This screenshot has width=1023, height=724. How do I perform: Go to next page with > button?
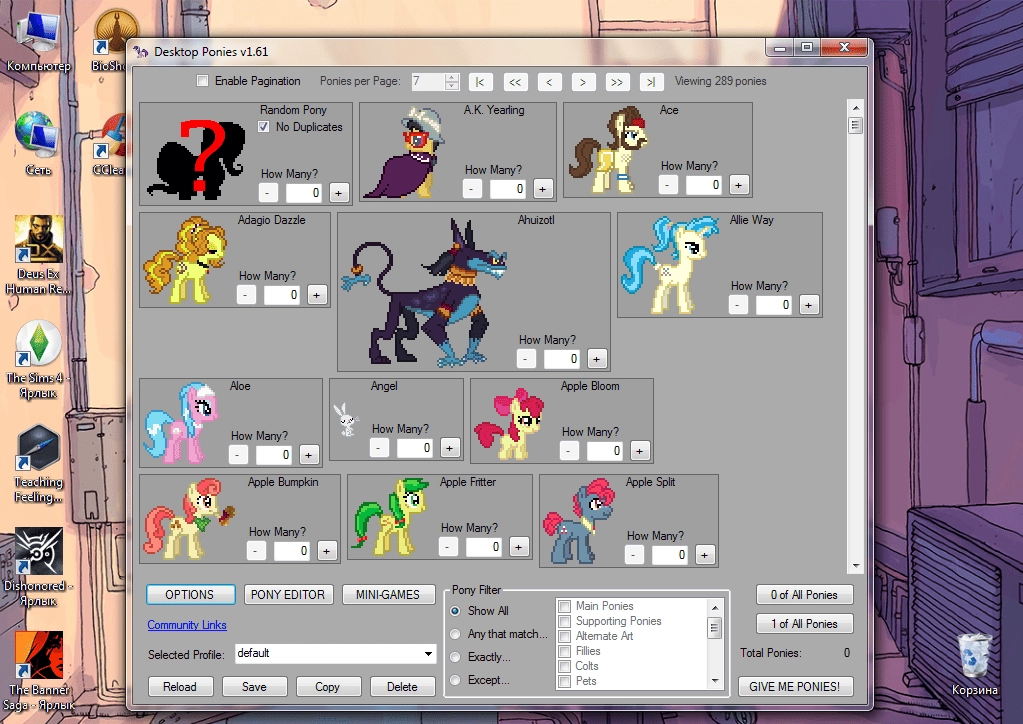583,82
